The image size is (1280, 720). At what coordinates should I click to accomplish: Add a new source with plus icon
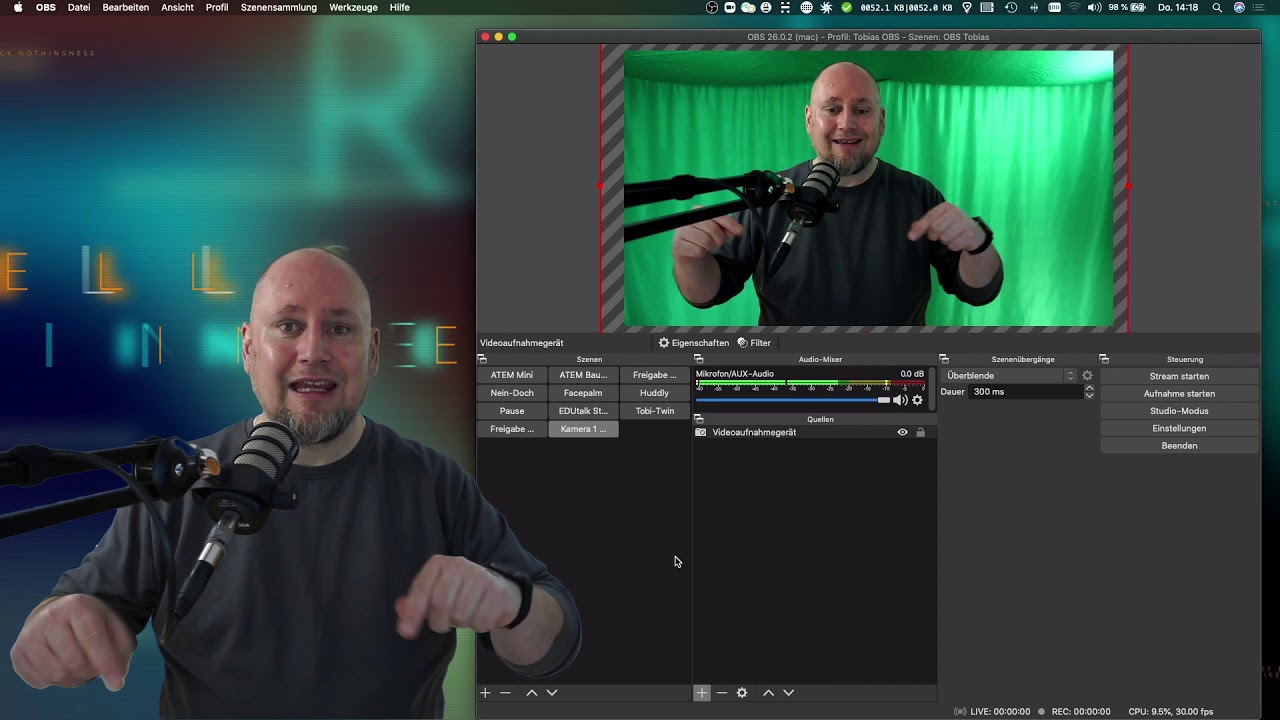(x=702, y=693)
